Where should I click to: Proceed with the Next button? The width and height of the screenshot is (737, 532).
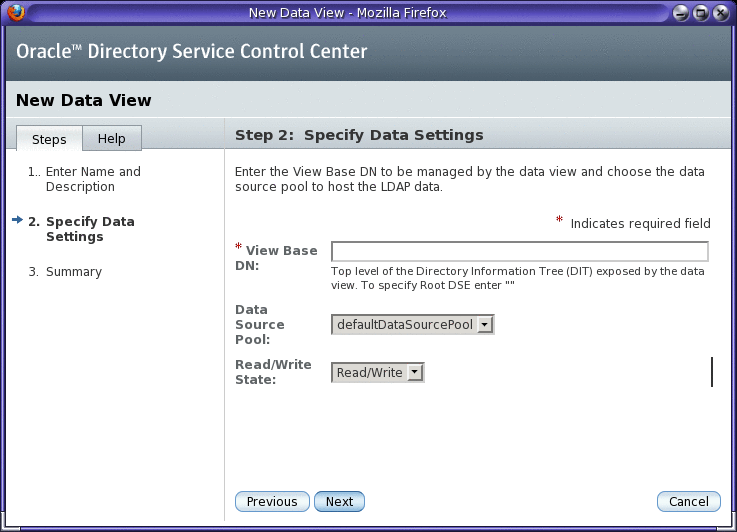click(339, 501)
